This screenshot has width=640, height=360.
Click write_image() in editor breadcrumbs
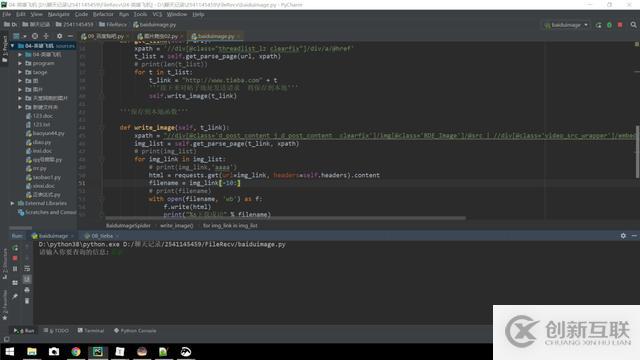(x=176, y=225)
